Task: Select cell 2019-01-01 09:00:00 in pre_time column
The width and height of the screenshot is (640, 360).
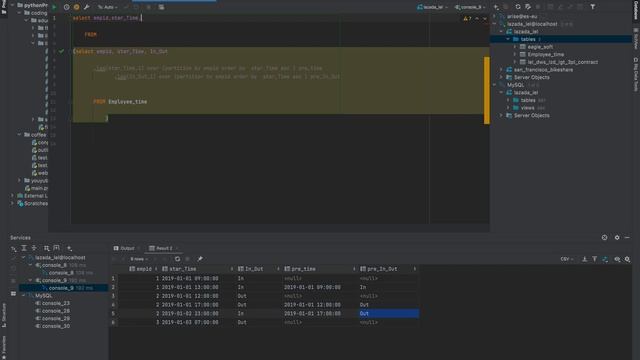Action: click(312, 287)
